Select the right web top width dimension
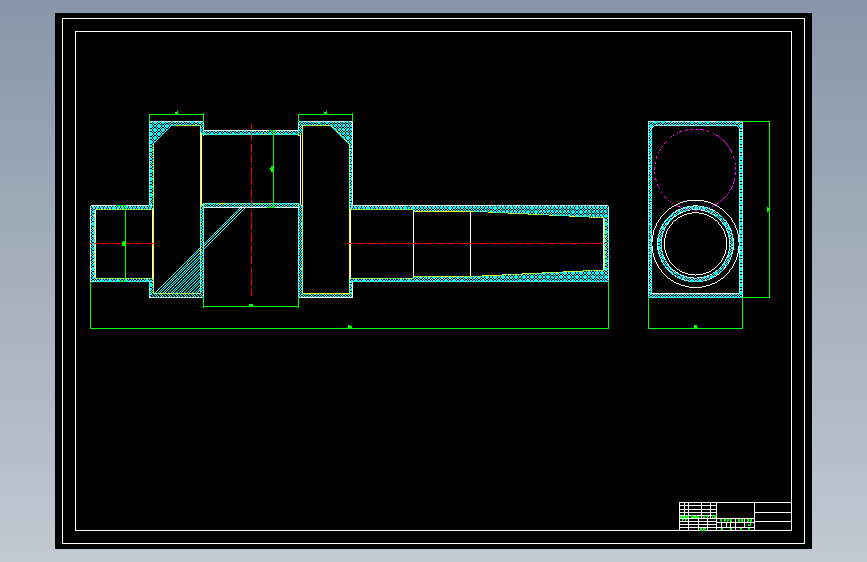 click(x=325, y=115)
